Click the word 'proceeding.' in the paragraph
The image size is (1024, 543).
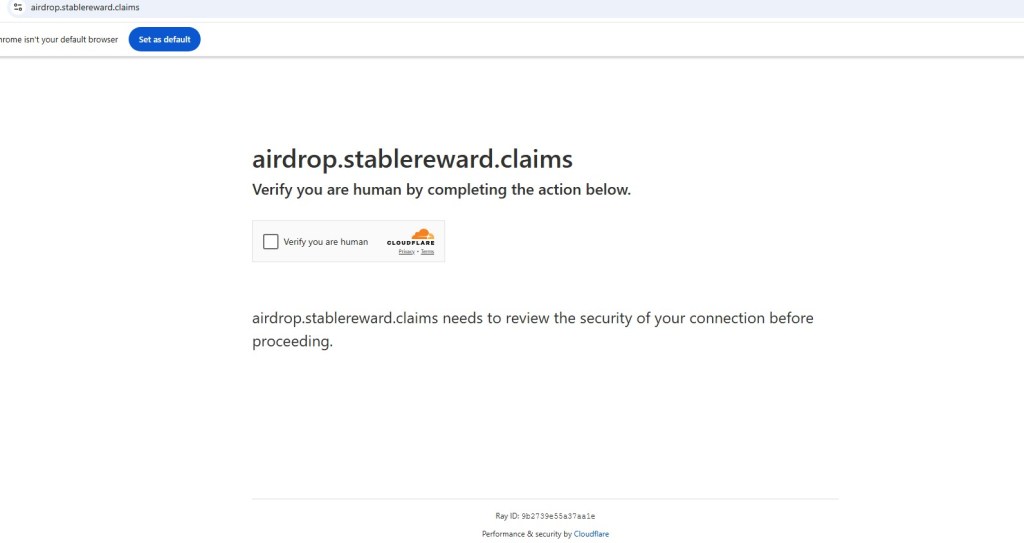[292, 342]
